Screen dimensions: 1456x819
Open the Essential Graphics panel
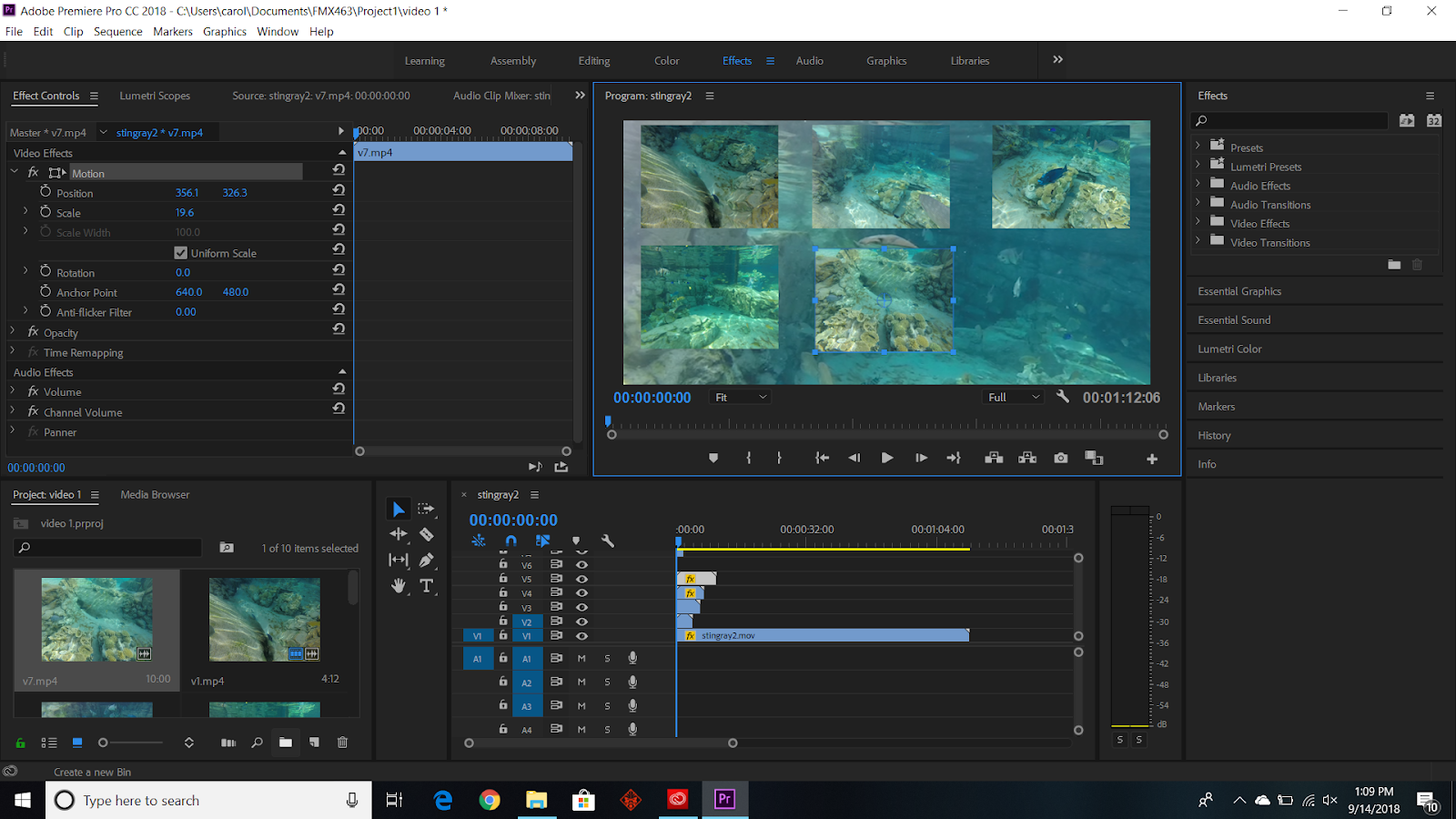(x=1239, y=291)
